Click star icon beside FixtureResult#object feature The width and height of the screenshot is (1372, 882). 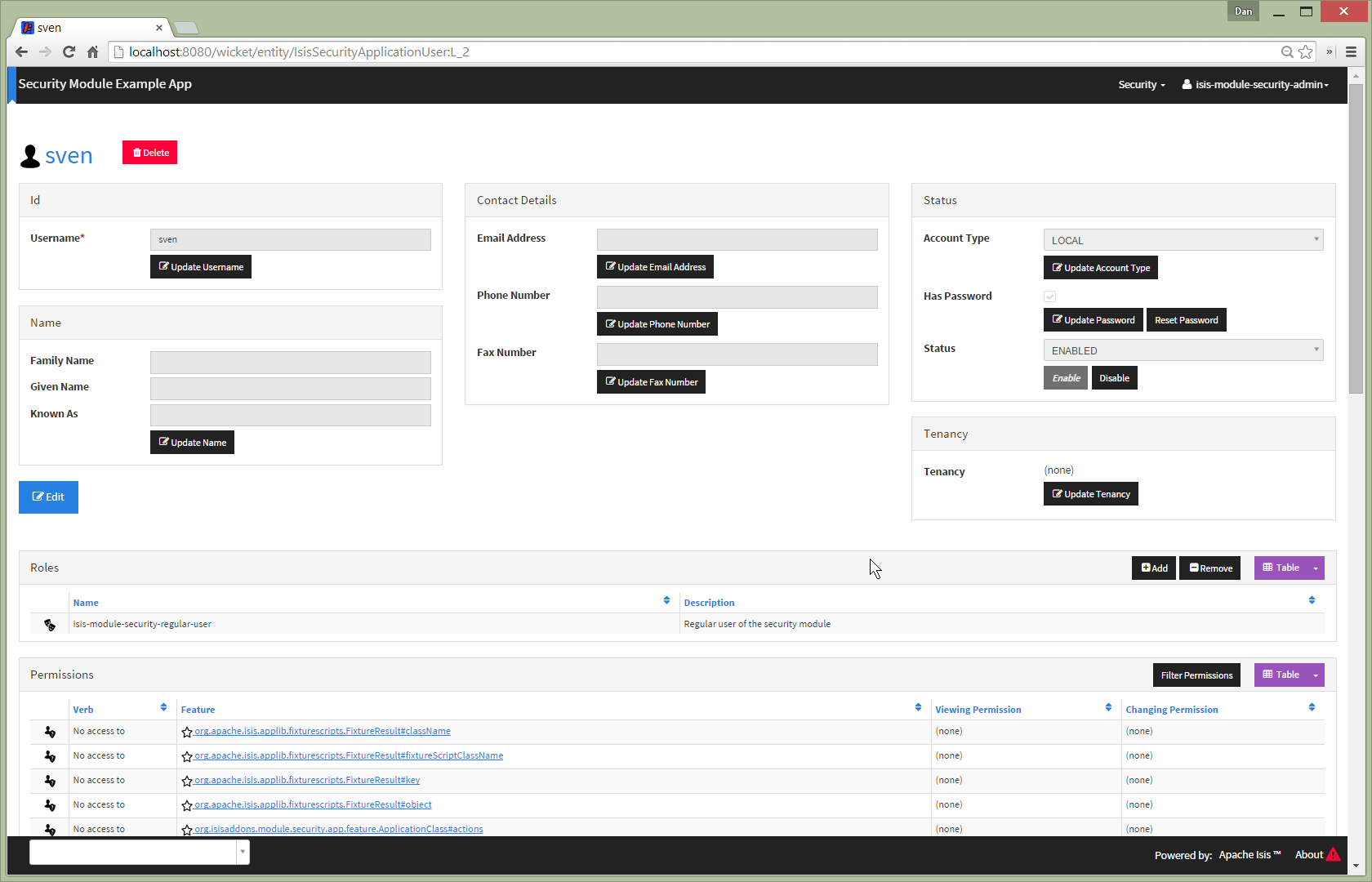coord(187,806)
